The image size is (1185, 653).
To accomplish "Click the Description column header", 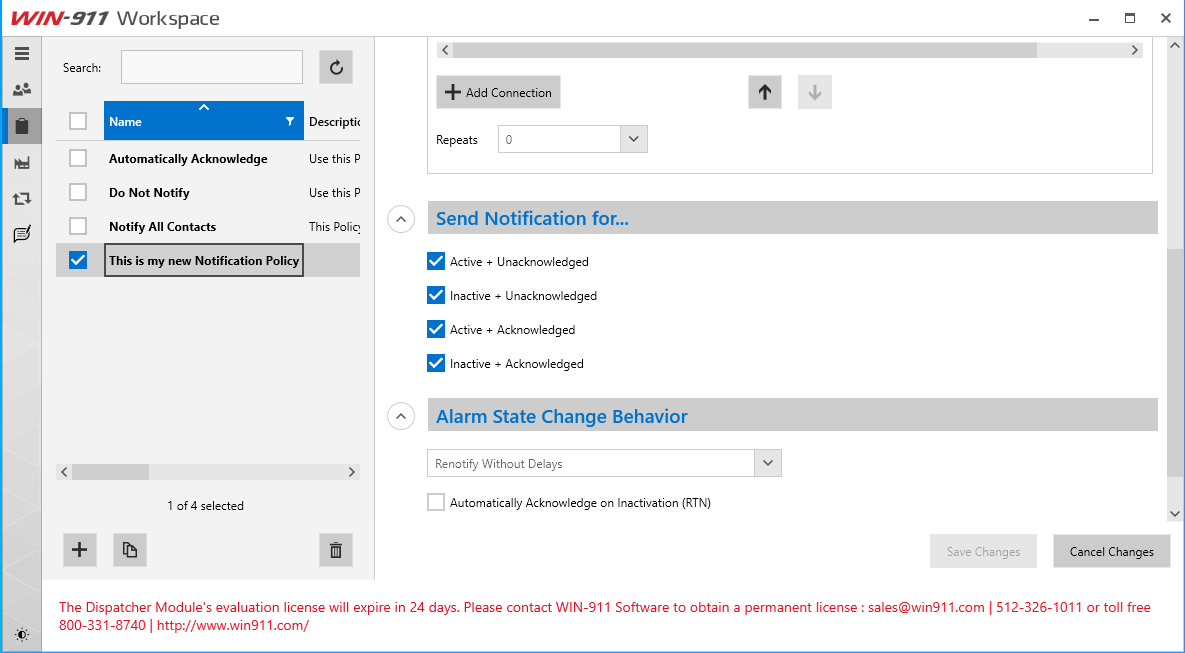I will click(x=334, y=122).
